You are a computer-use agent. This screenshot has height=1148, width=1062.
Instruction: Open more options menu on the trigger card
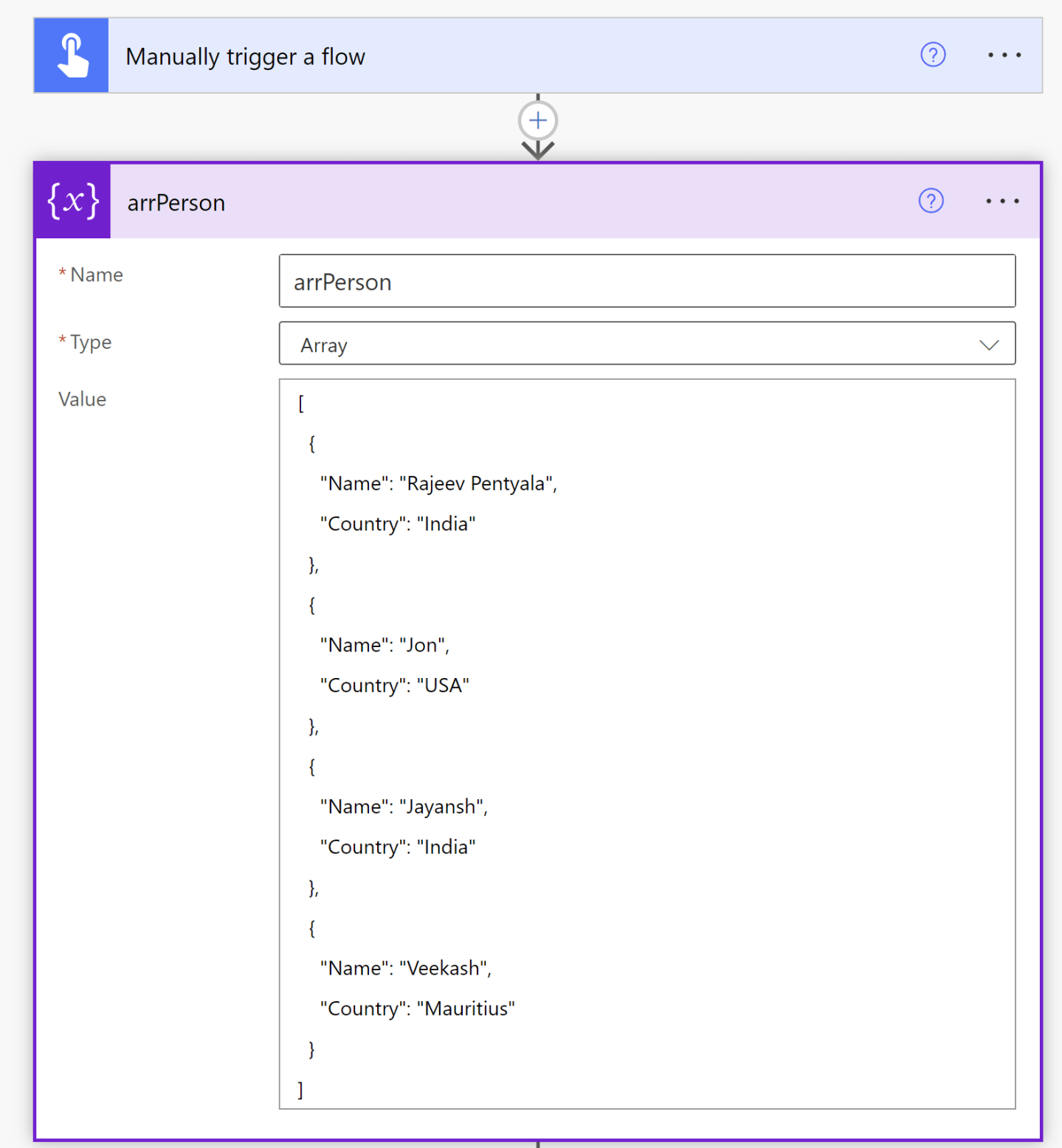click(x=1004, y=55)
